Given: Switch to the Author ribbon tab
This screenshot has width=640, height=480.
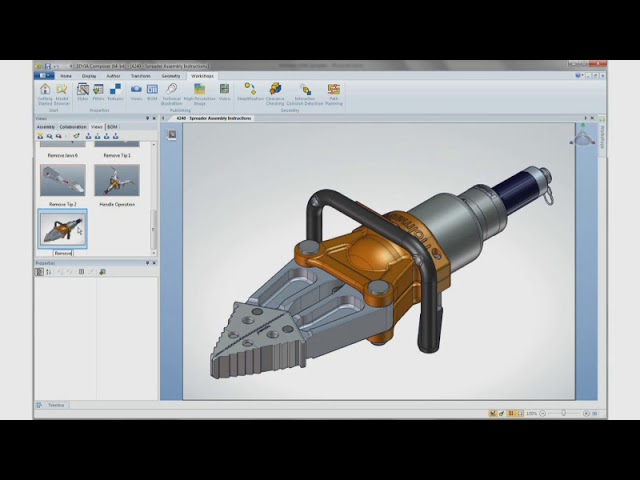Looking at the screenshot, I should tap(113, 76).
